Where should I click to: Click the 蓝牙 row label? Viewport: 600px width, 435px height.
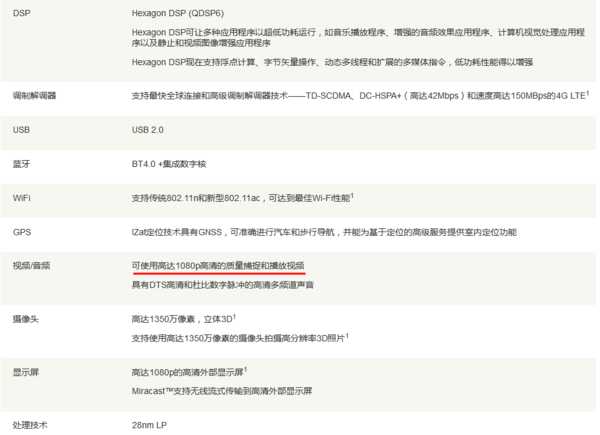21,164
